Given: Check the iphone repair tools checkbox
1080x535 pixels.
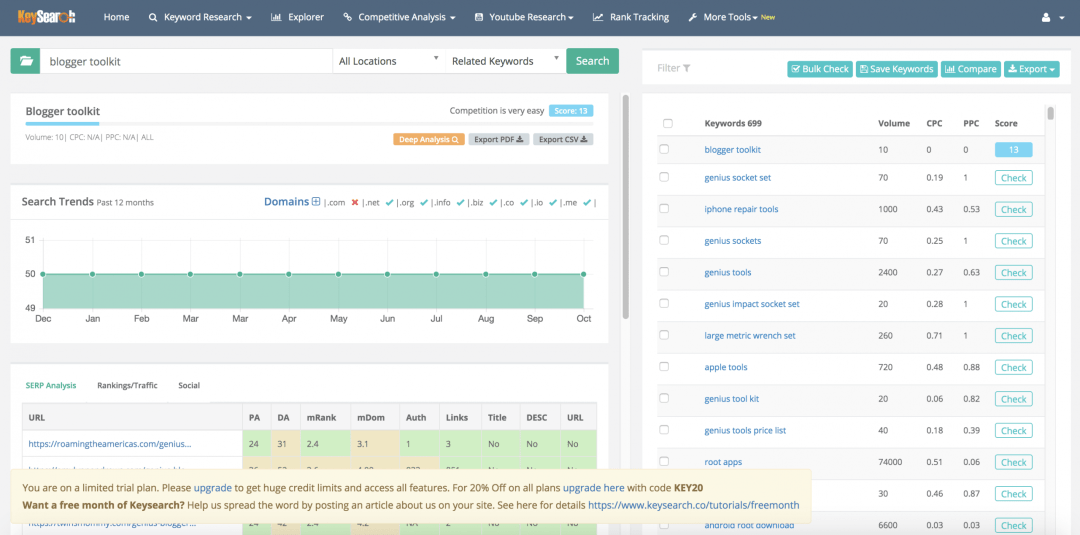Looking at the screenshot, I should click(x=664, y=209).
